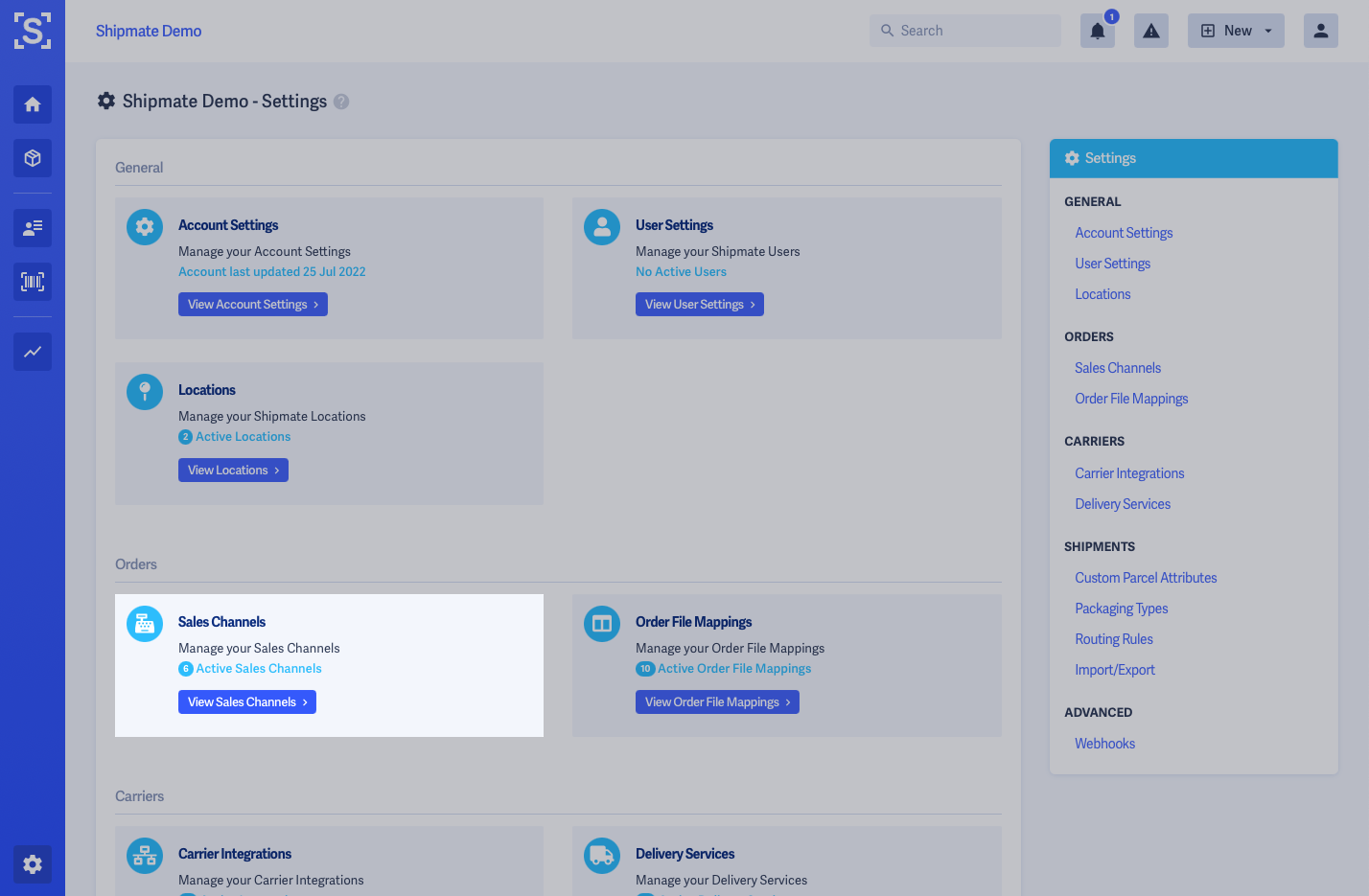Click View Account Settings button
The image size is (1369, 896).
click(253, 305)
